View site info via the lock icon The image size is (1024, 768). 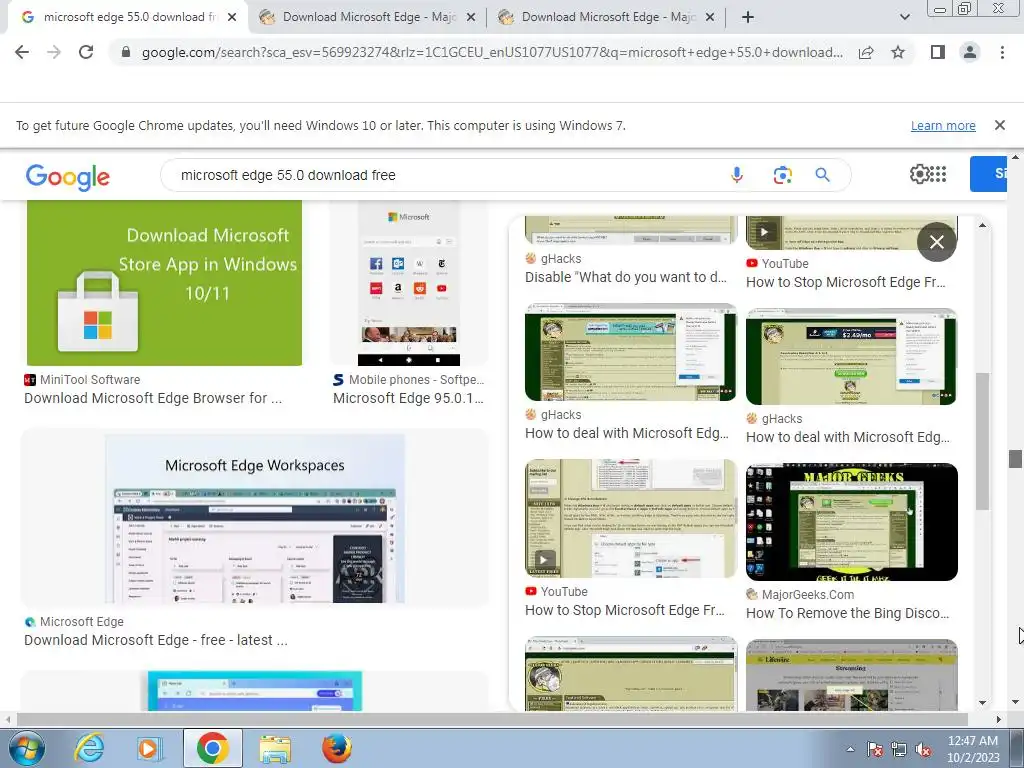point(126,52)
